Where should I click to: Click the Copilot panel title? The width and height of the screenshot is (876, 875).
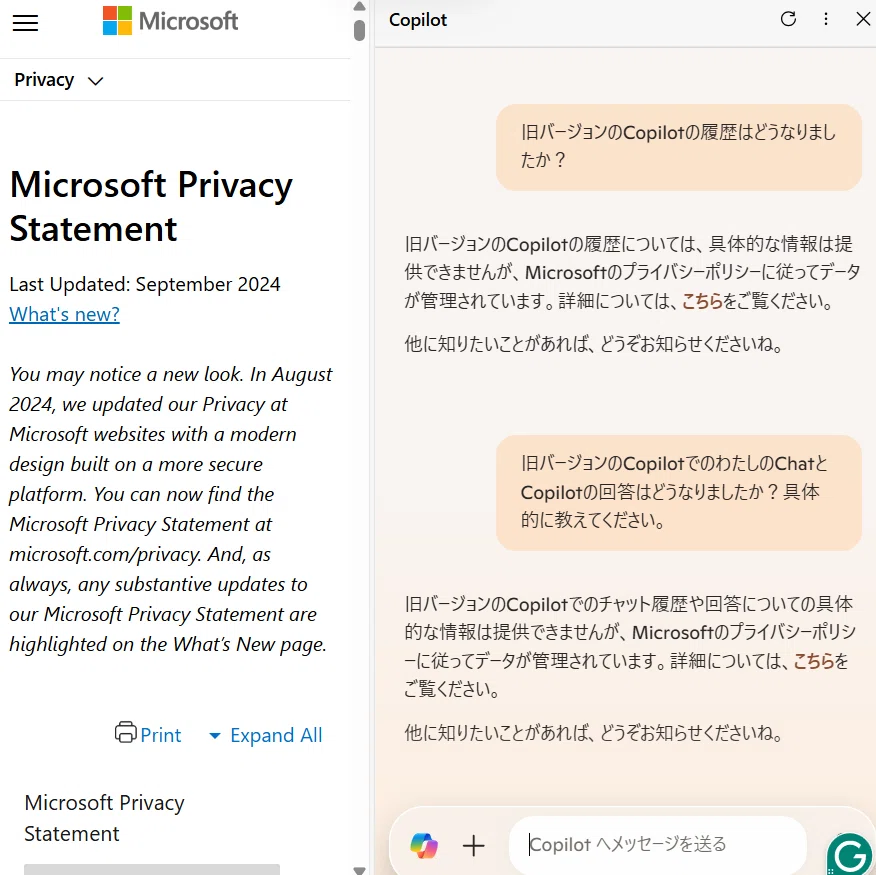pyautogui.click(x=417, y=20)
